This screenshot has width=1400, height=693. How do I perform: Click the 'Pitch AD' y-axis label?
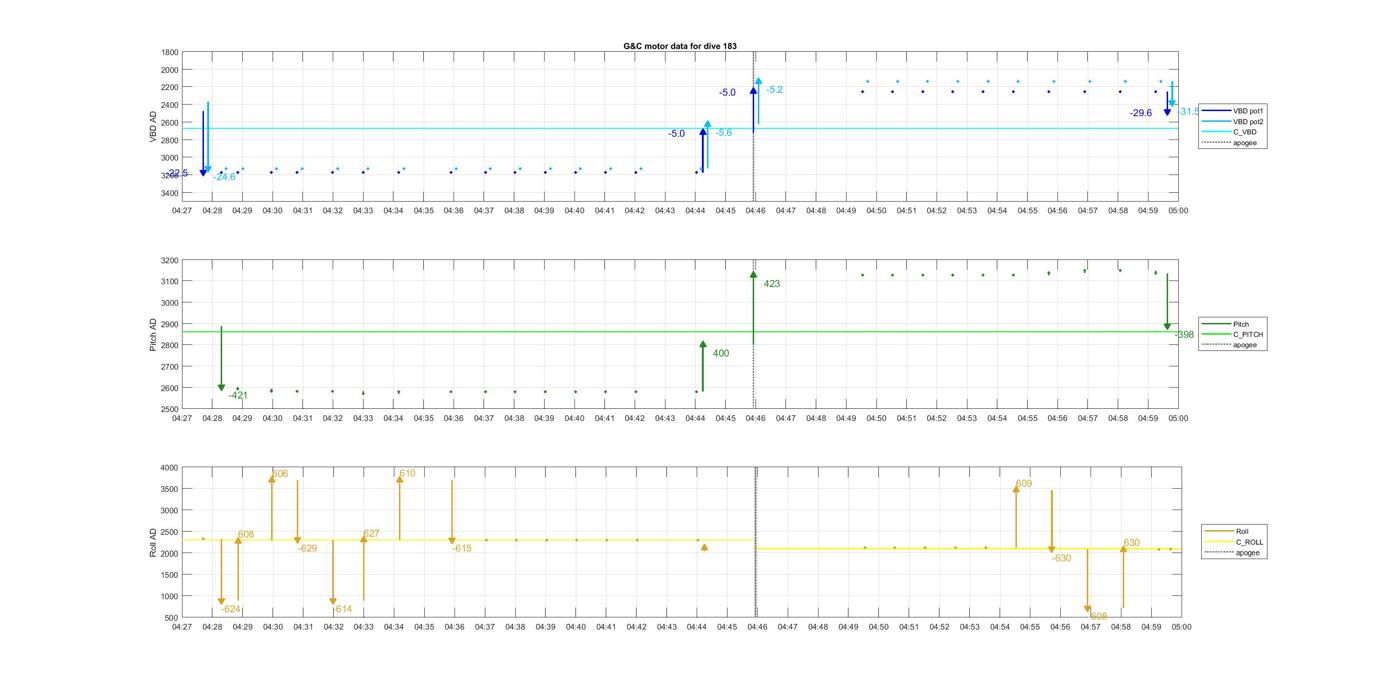[x=153, y=334]
